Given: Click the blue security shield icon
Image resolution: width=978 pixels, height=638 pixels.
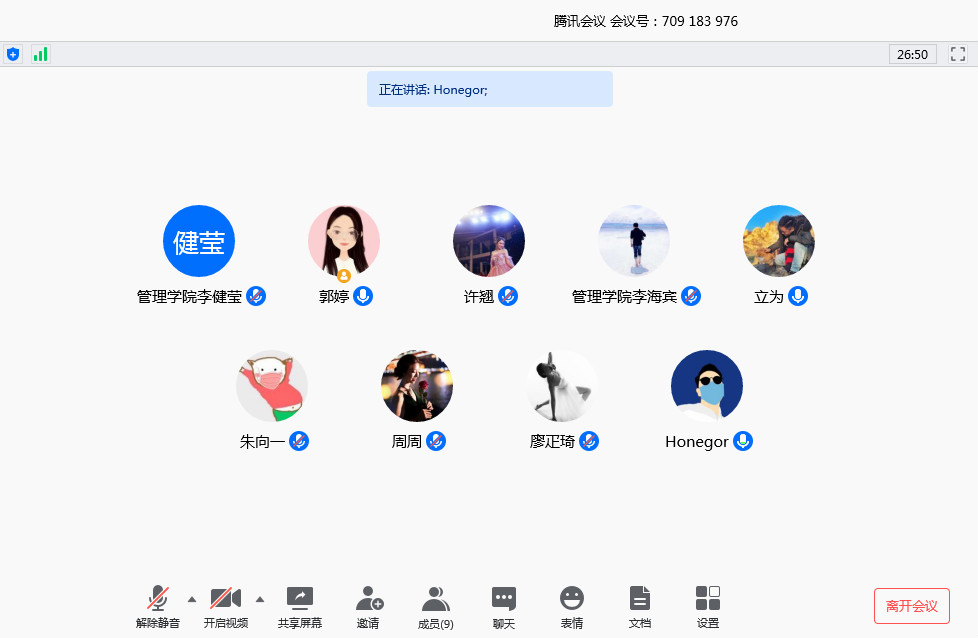Looking at the screenshot, I should (x=12, y=54).
